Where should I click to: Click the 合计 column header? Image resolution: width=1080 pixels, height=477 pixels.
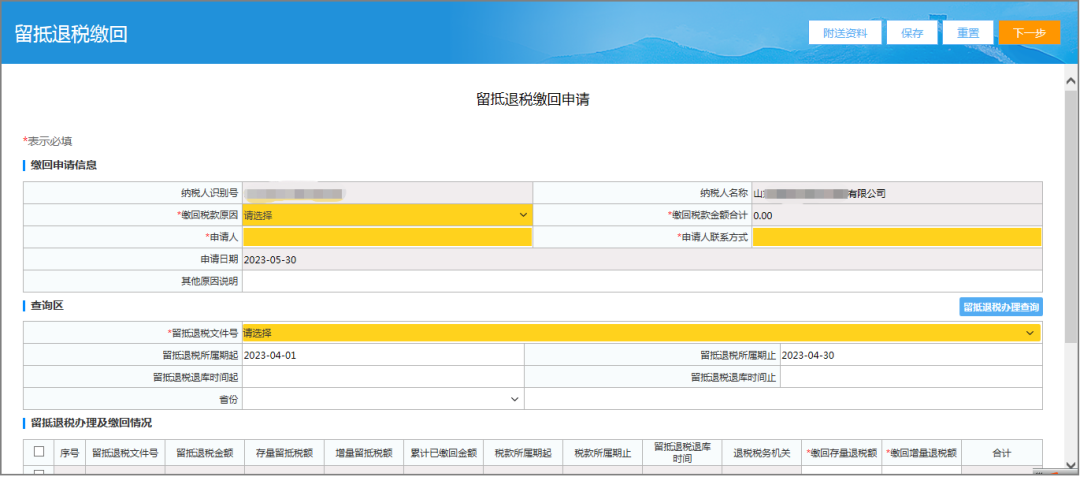click(x=1001, y=453)
